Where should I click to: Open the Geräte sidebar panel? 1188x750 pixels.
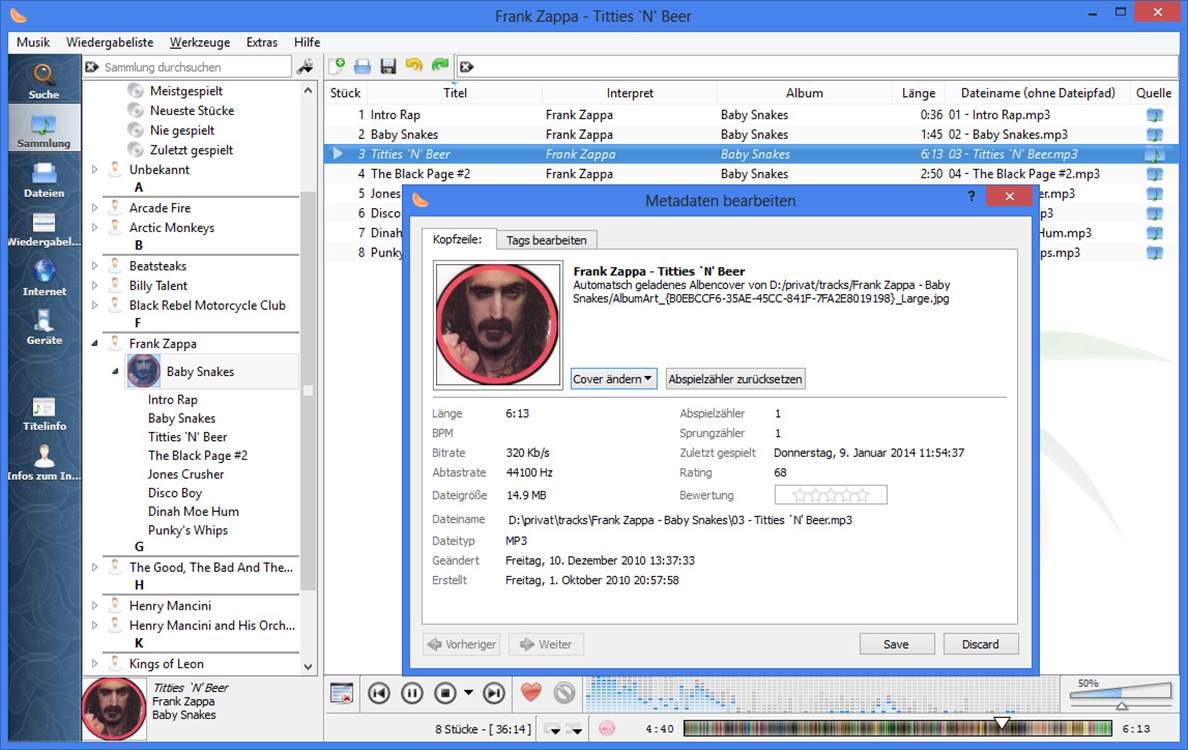[x=43, y=327]
